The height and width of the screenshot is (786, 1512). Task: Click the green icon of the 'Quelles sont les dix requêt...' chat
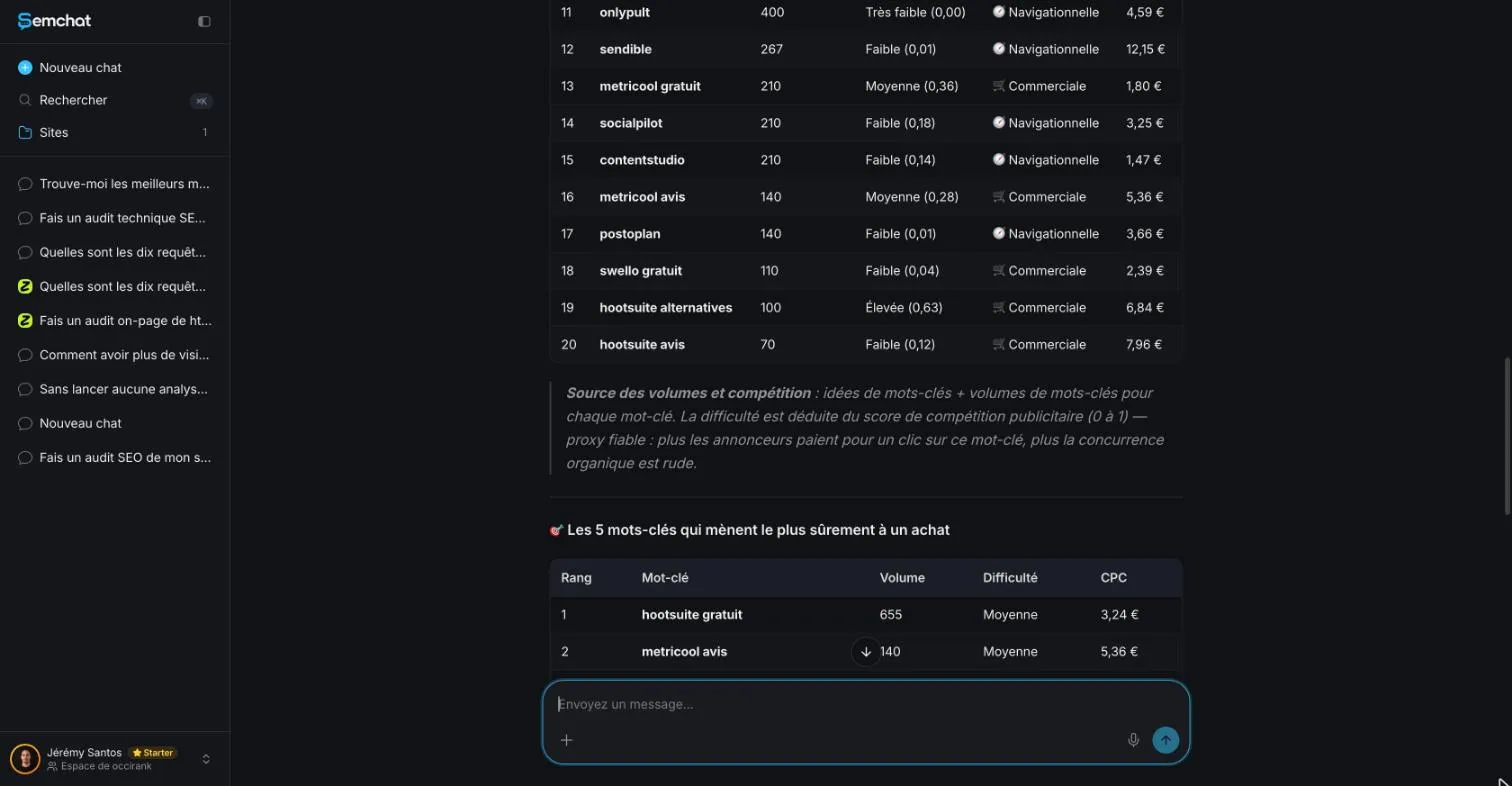pyautogui.click(x=26, y=287)
